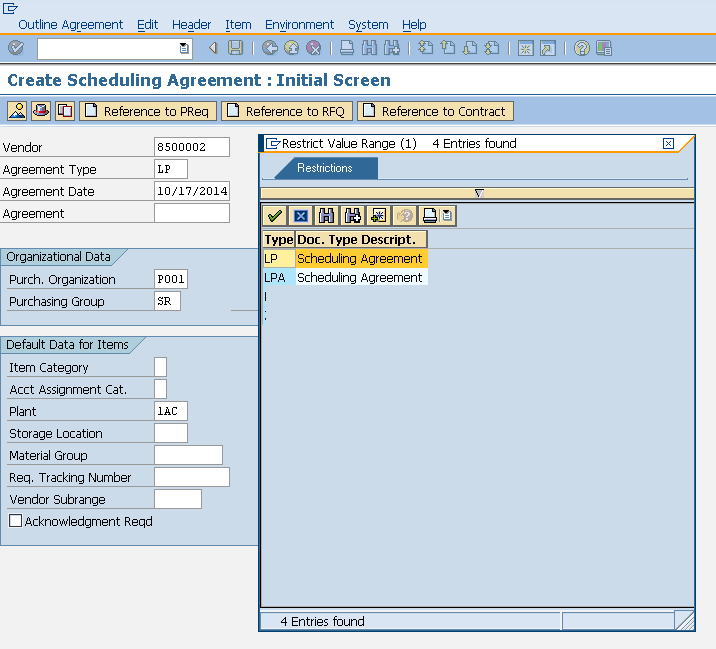Open the Environment menu
Image resolution: width=716 pixels, height=649 pixels.
300,25
